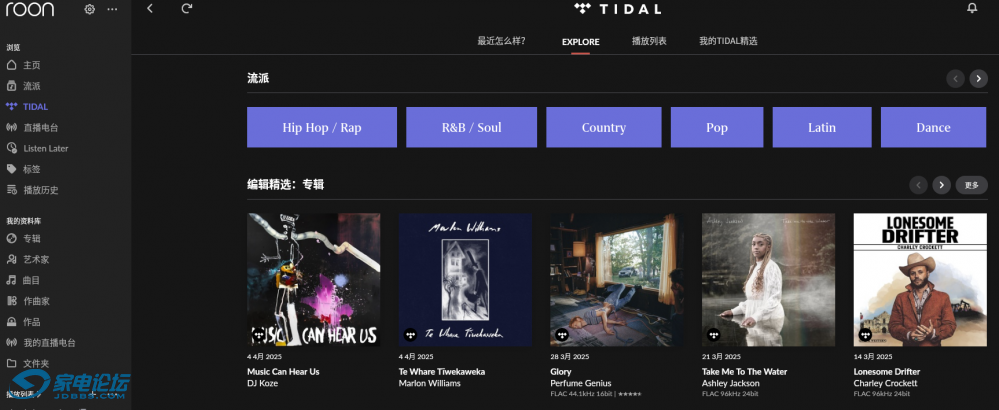Click the three-dots more options icon
This screenshot has width=999, height=410.
point(112,9)
